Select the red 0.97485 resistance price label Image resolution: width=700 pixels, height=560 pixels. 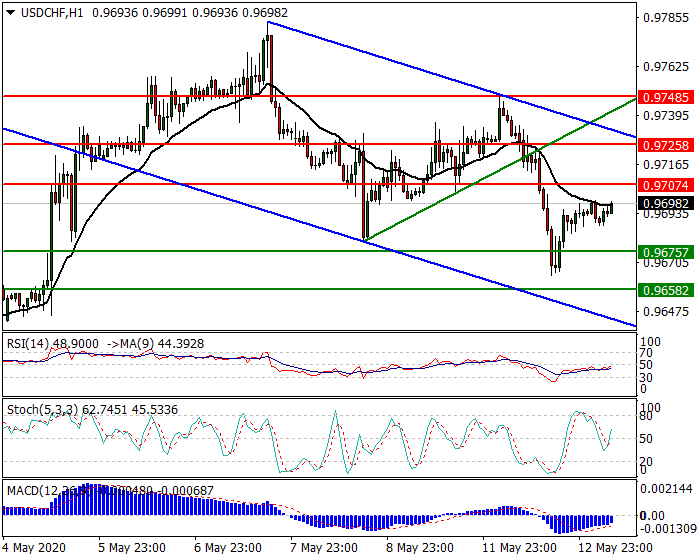(x=666, y=97)
